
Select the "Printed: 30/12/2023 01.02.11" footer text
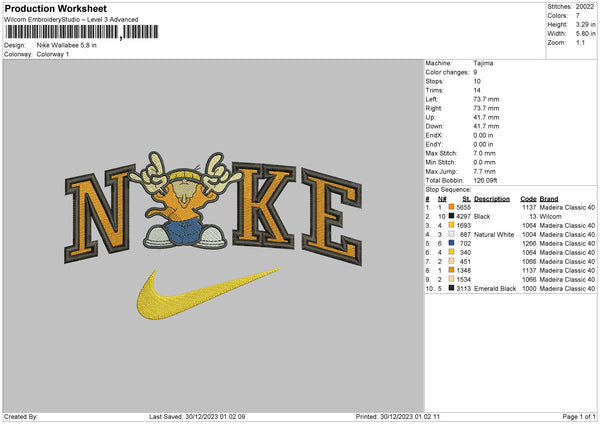point(398,416)
